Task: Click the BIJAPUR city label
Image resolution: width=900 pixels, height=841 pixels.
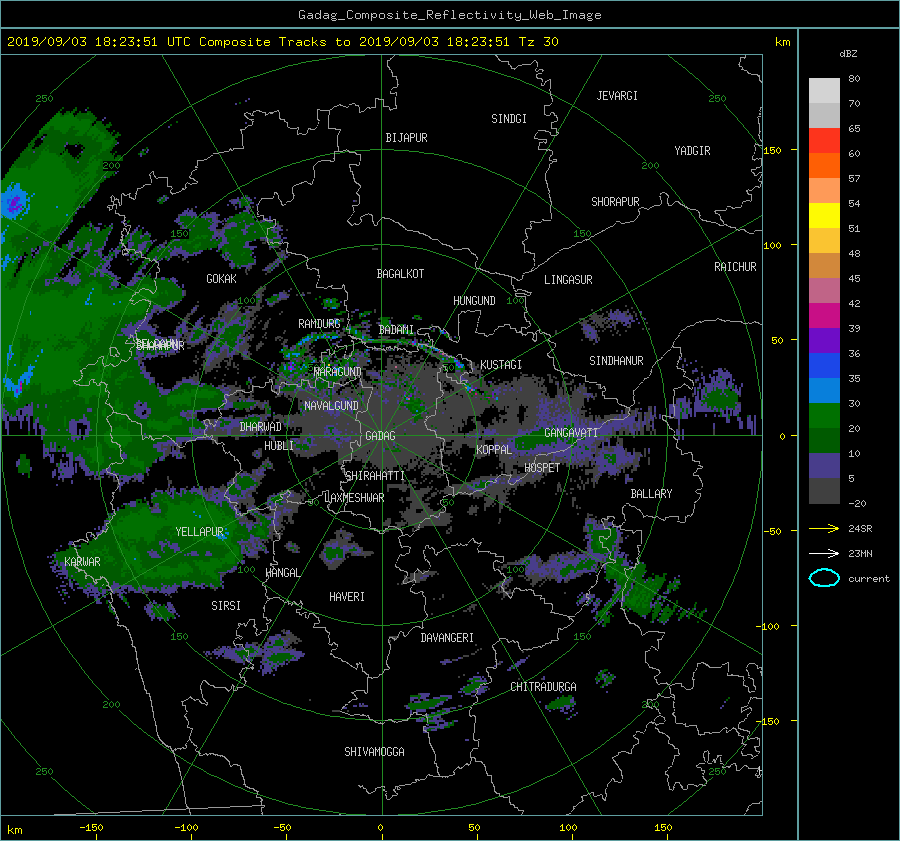Action: click(x=406, y=138)
